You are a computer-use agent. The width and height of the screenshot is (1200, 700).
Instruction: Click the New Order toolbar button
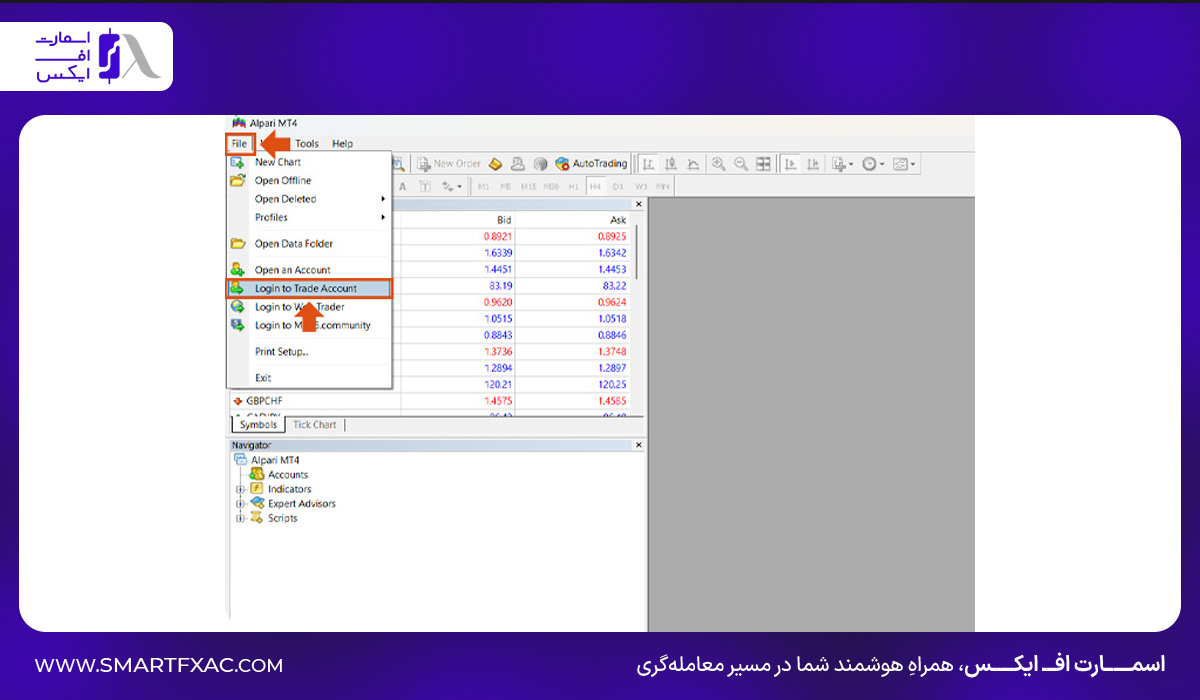(x=449, y=164)
